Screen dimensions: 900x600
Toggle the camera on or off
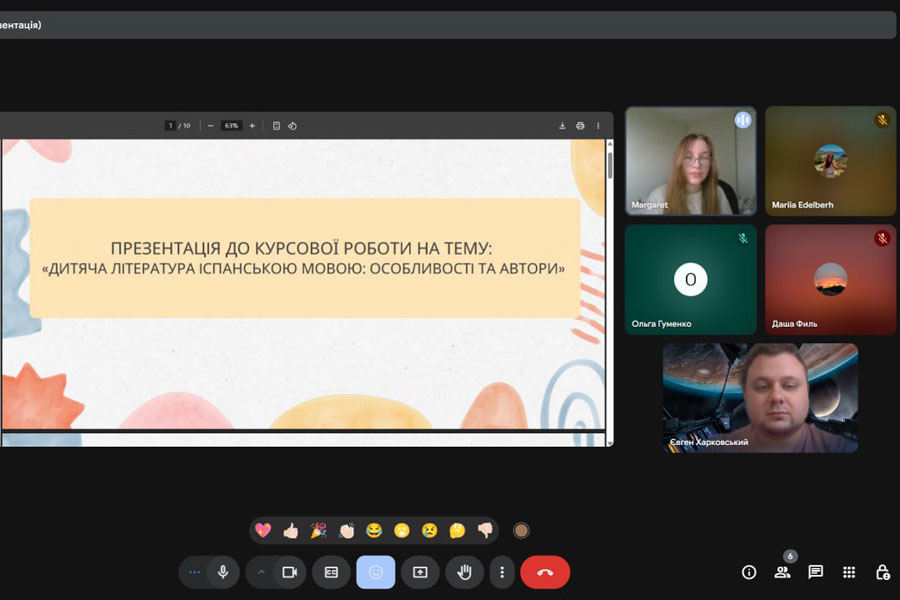(x=290, y=572)
